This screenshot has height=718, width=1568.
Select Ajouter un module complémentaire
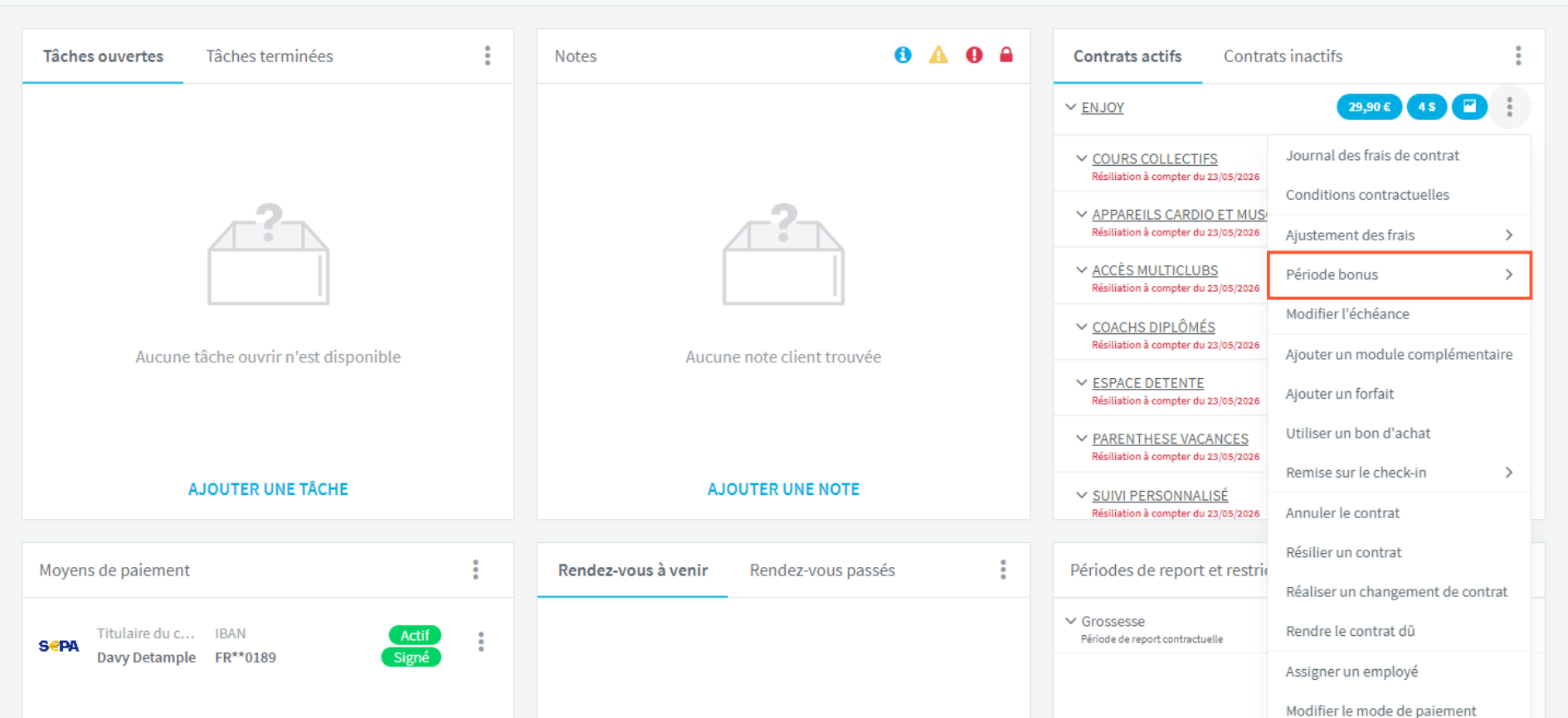click(1399, 354)
